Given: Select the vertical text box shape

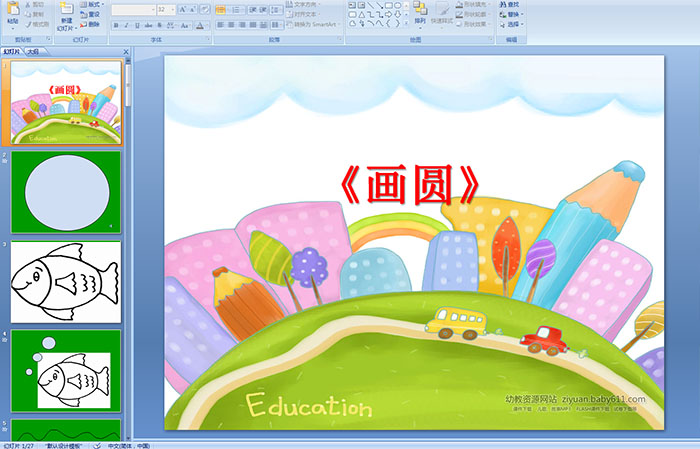Looking at the screenshot, I should click(361, 5).
